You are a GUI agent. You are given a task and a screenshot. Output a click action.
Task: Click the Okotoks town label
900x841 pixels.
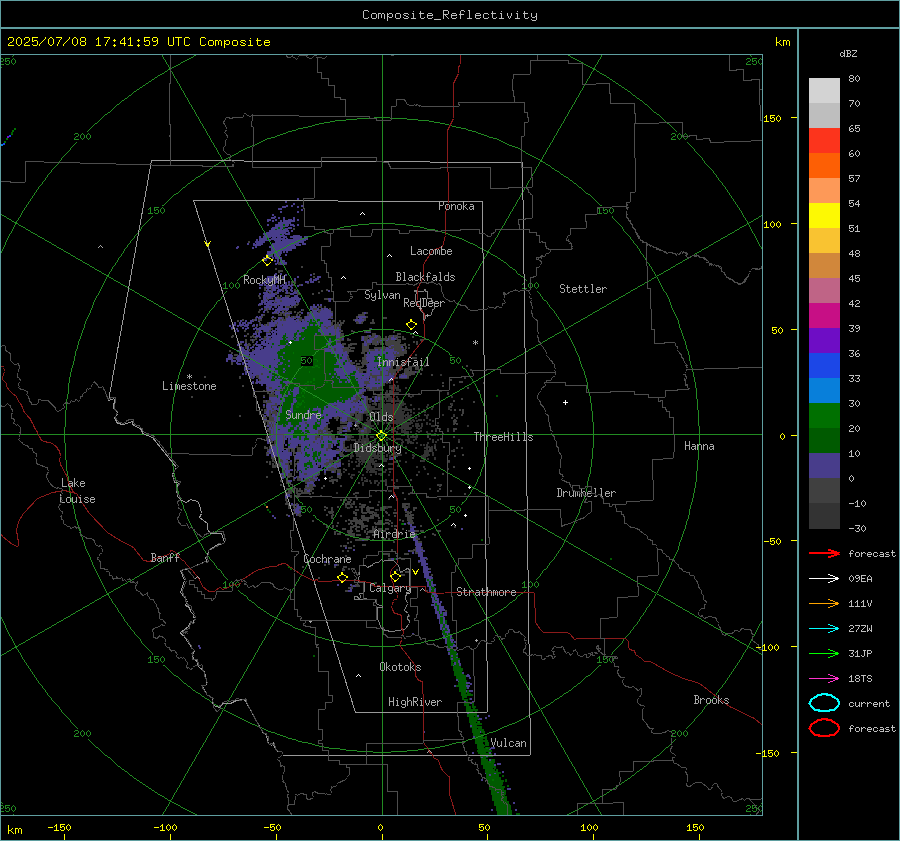400,667
